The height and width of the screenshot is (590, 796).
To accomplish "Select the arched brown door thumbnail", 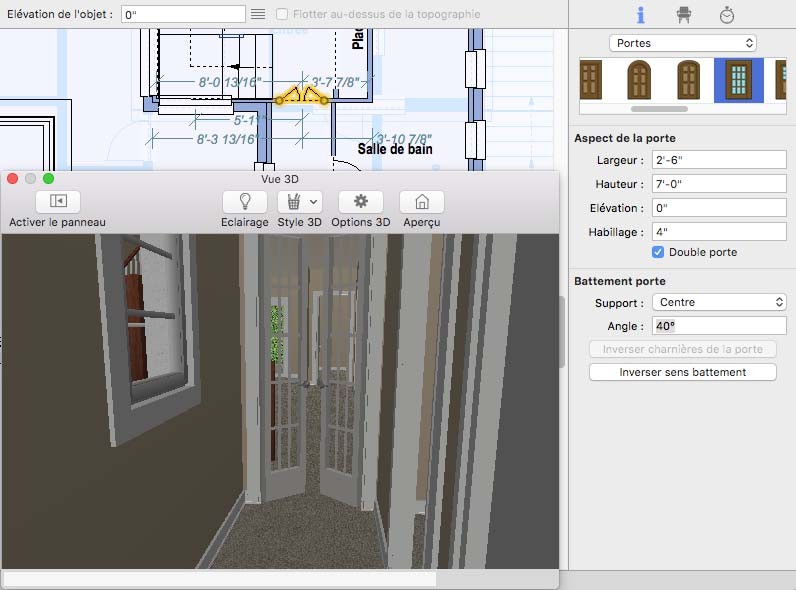I will [x=639, y=80].
